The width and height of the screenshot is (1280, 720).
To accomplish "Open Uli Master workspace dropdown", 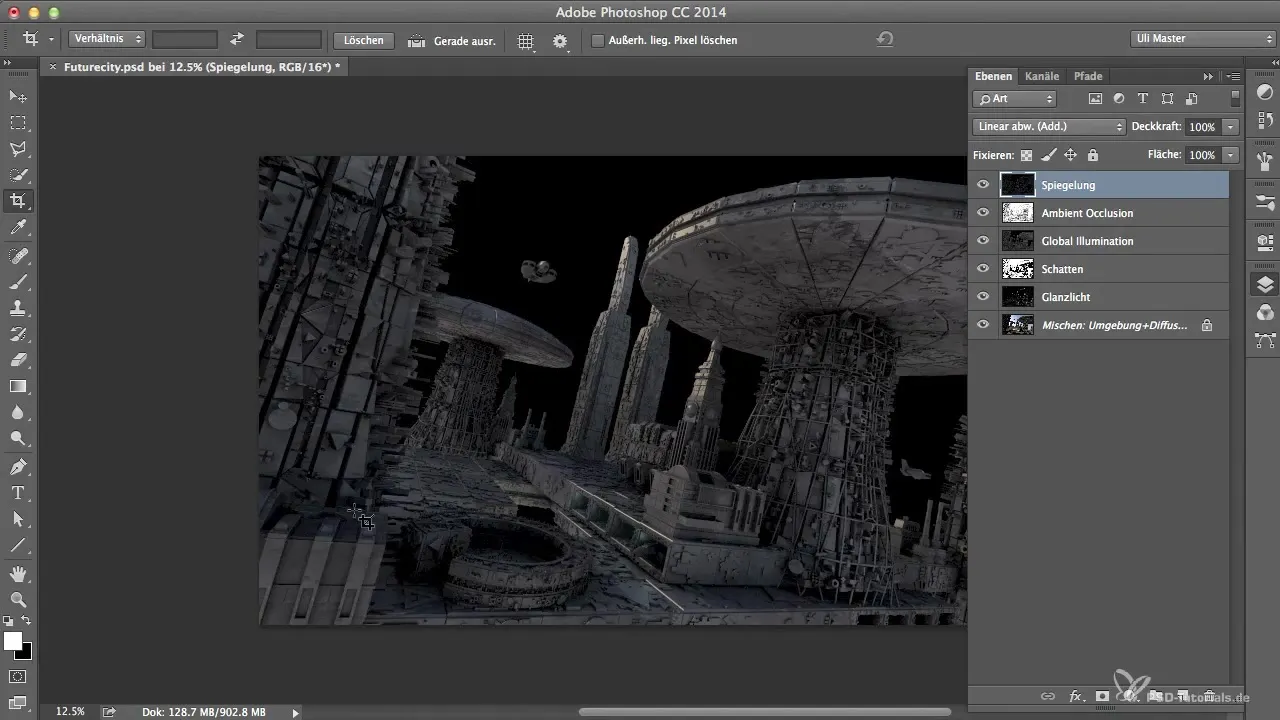I will (x=1202, y=40).
